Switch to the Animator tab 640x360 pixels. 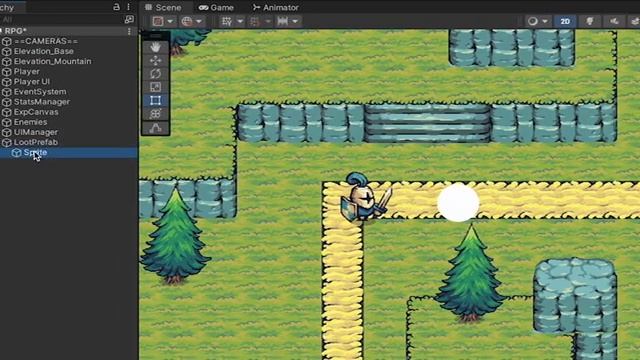pos(276,7)
